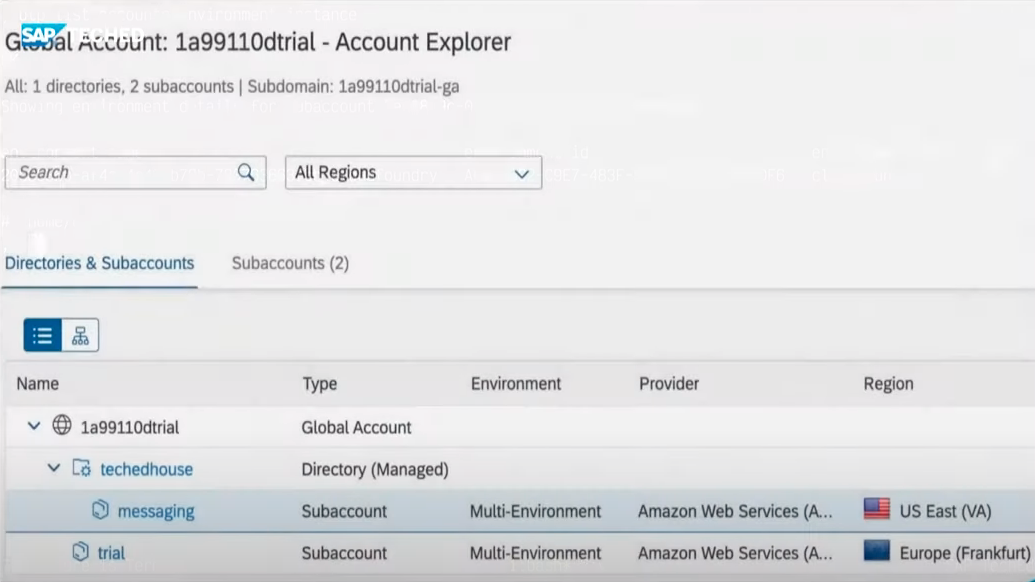Click the 'Subdomain: 1a99110dtrial-ga' text
This screenshot has width=1035, height=582.
[353, 86]
